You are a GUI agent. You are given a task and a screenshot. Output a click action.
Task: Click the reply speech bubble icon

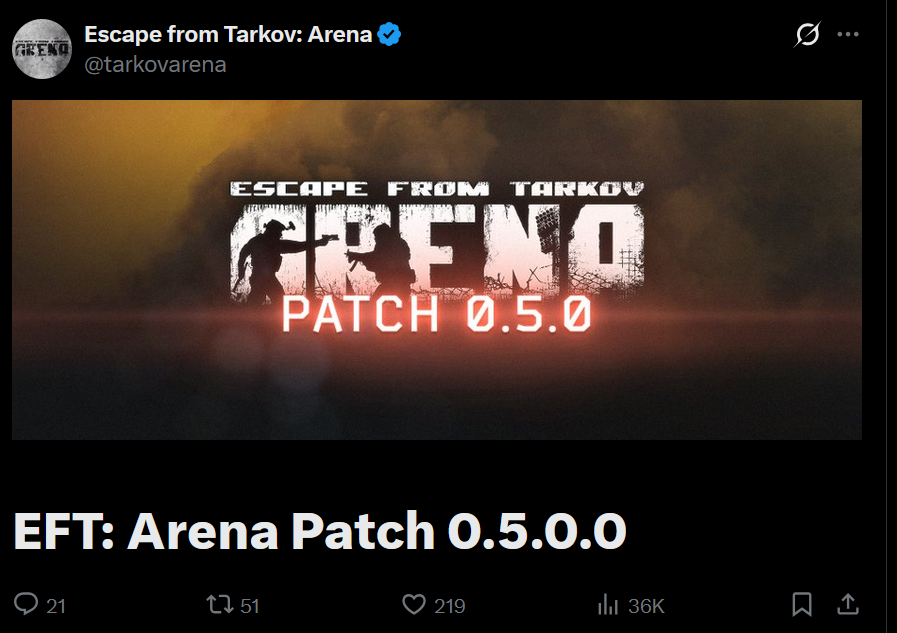coord(26,604)
